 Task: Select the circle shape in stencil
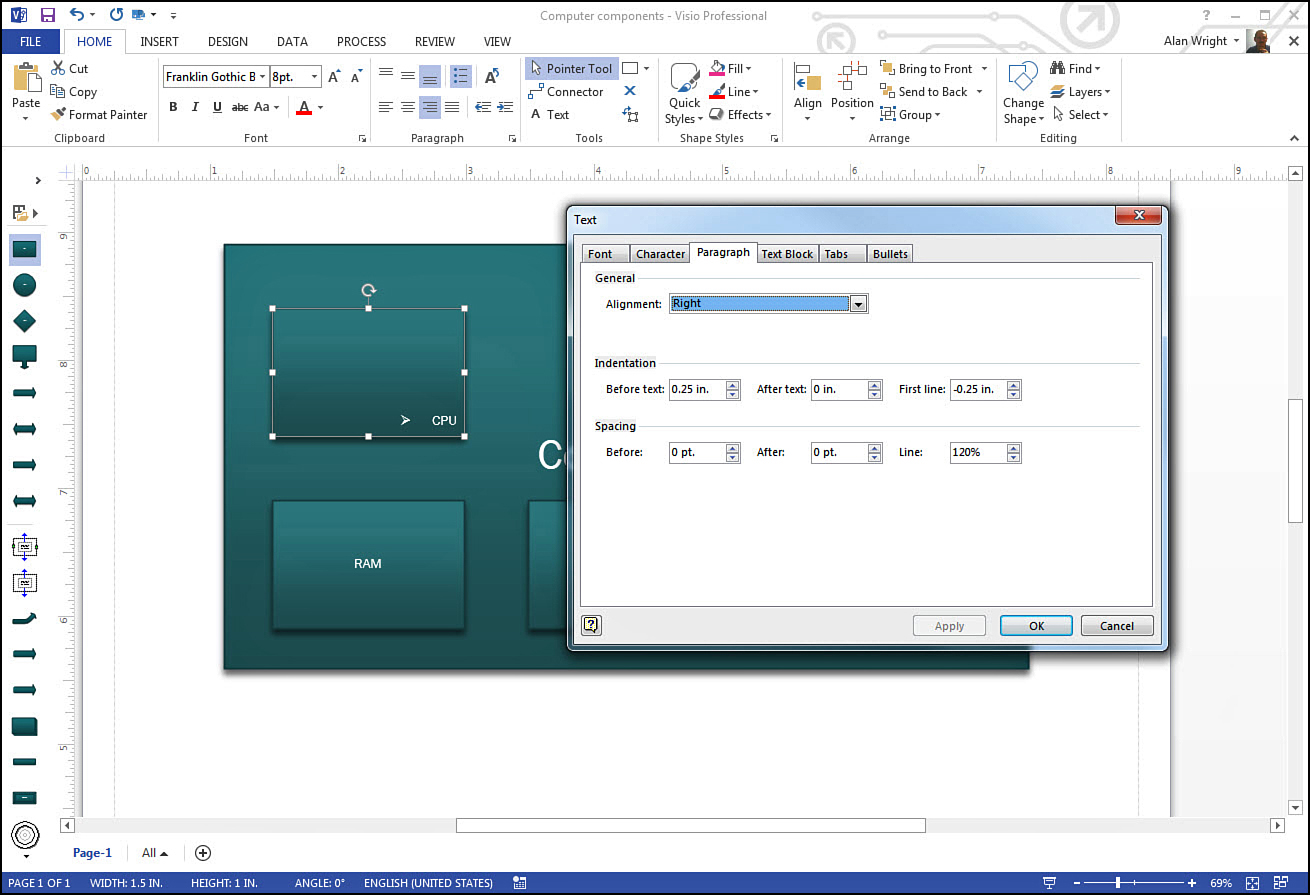point(25,285)
